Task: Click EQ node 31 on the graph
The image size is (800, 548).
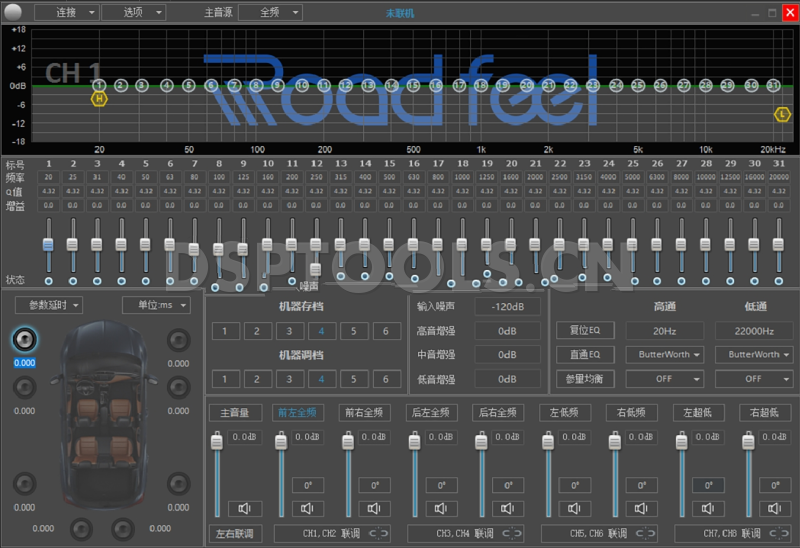Action: 773,85
